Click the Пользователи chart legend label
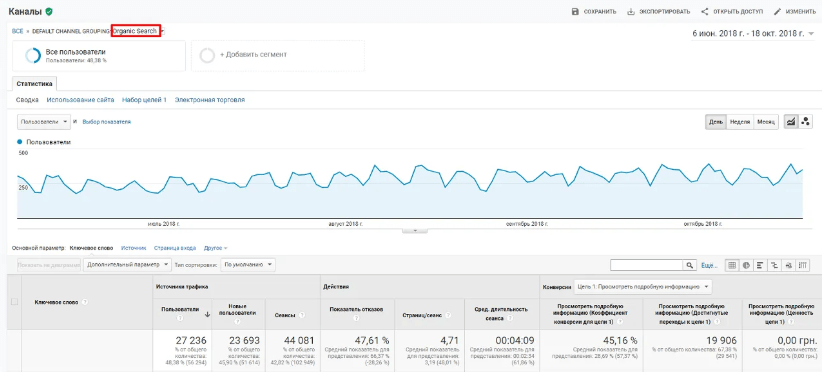The width and height of the screenshot is (827, 378). pos(49,142)
